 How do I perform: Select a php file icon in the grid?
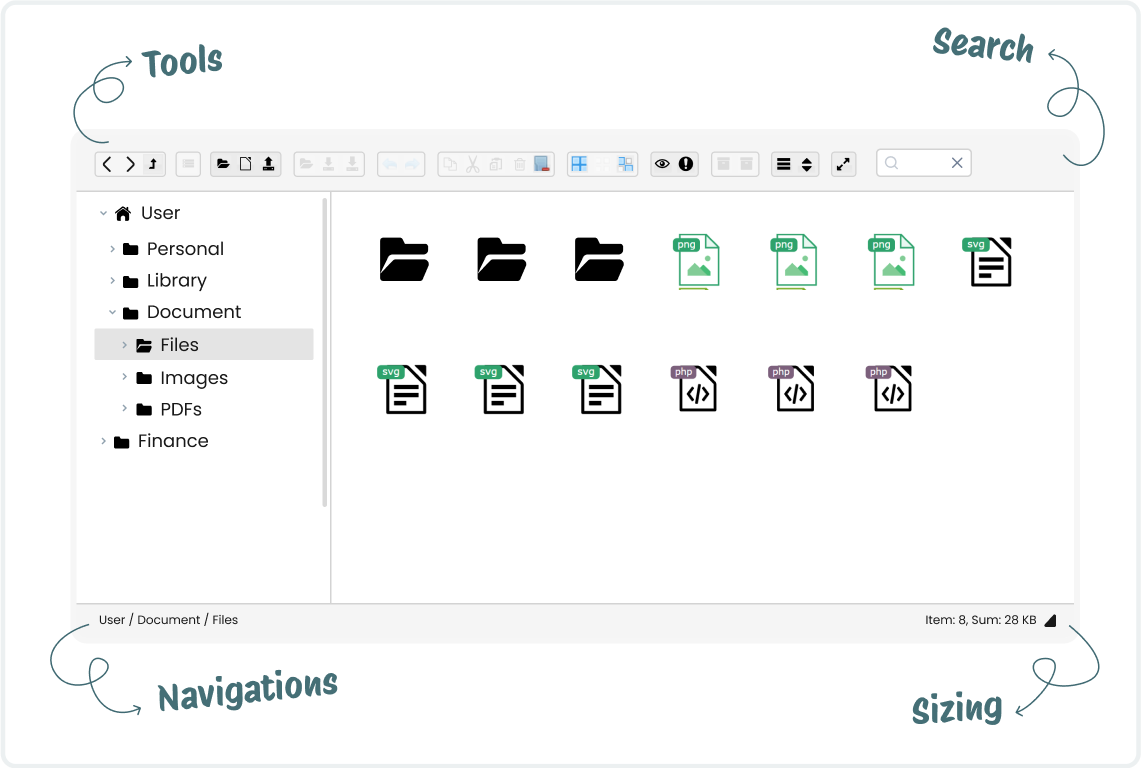click(x=695, y=389)
